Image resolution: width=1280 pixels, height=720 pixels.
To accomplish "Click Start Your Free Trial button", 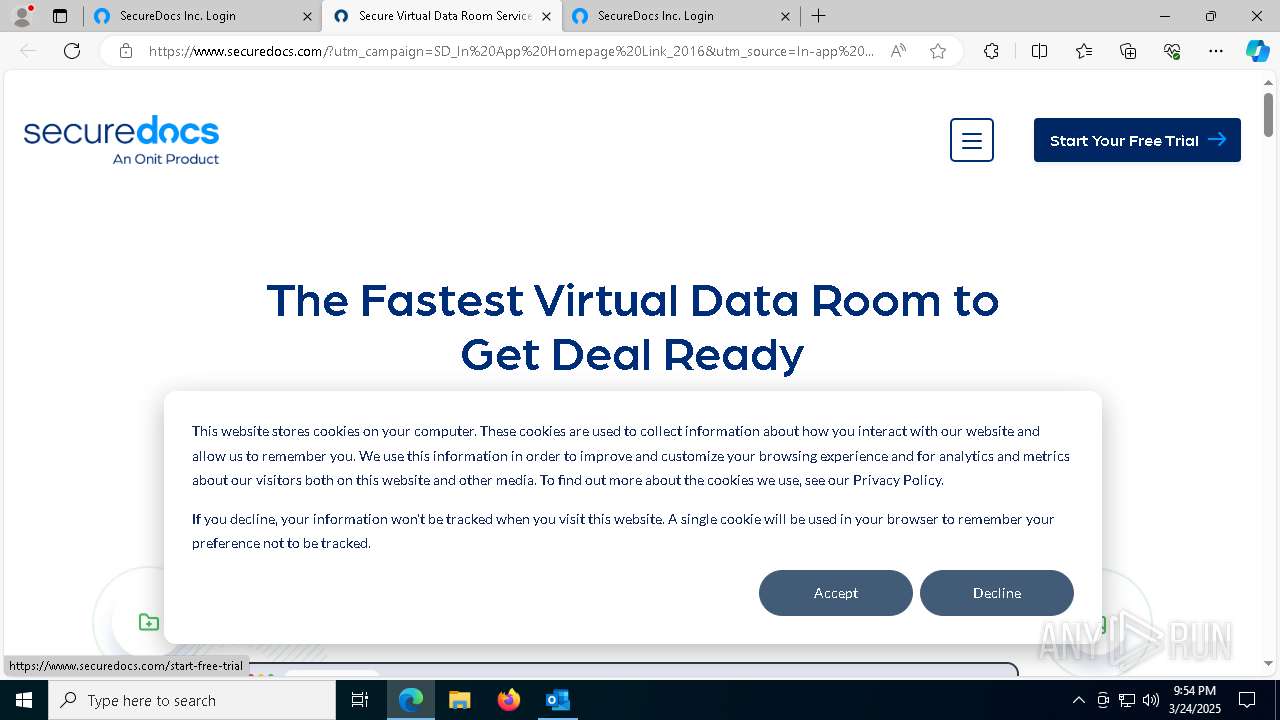I will [x=1137, y=140].
